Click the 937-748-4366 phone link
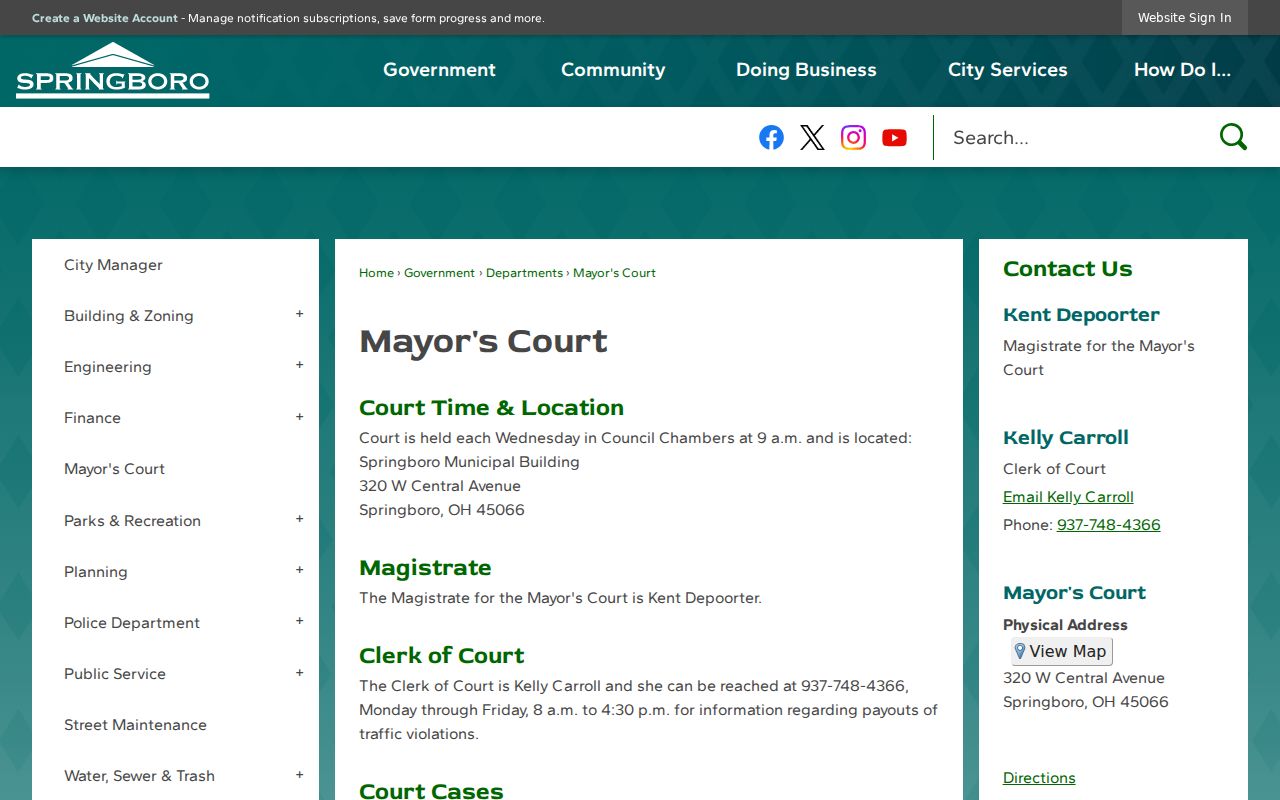Image resolution: width=1280 pixels, height=800 pixels. point(1109,525)
